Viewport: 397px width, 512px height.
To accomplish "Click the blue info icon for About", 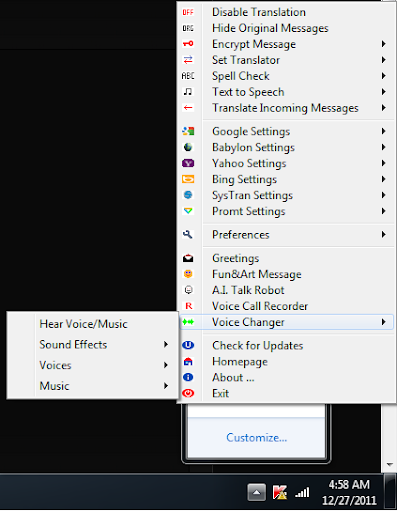I will (x=188, y=377).
